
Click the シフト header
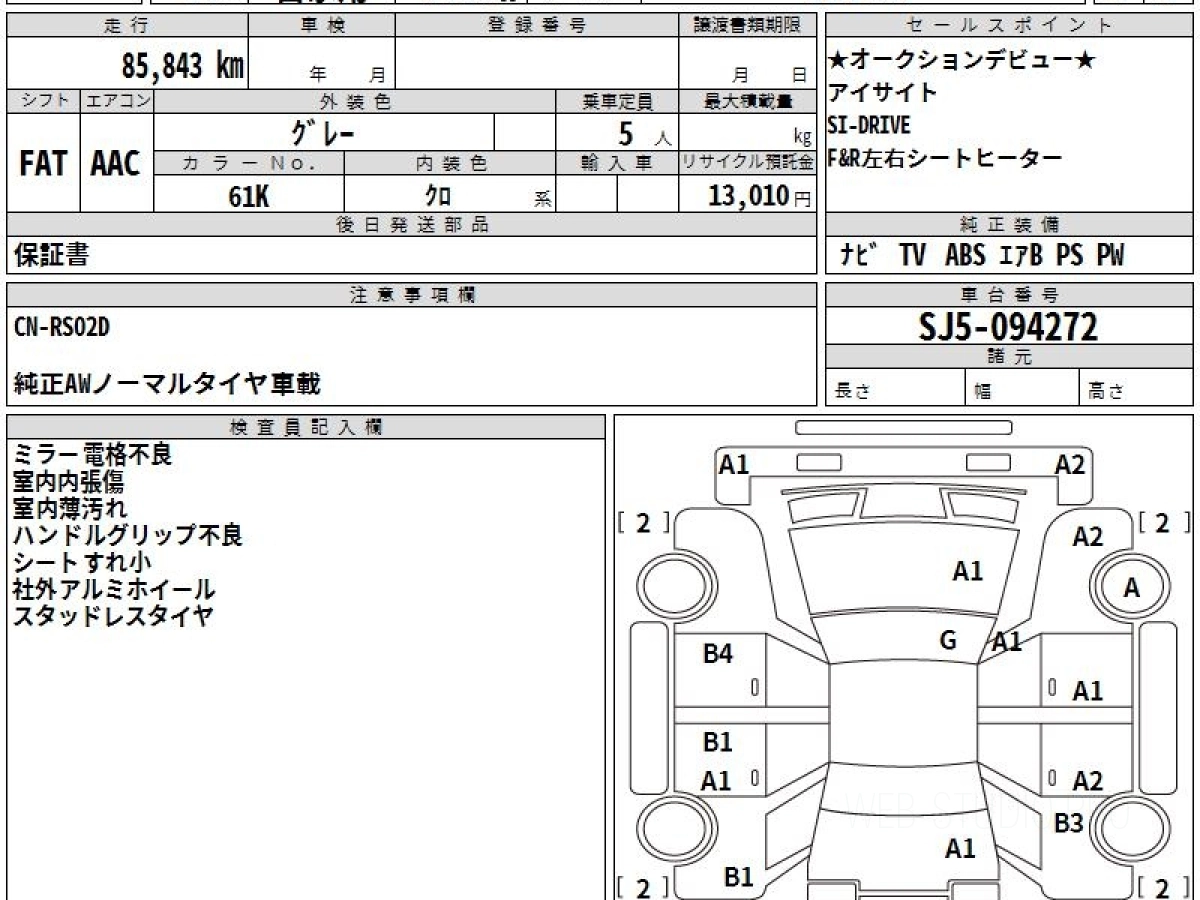[44, 101]
